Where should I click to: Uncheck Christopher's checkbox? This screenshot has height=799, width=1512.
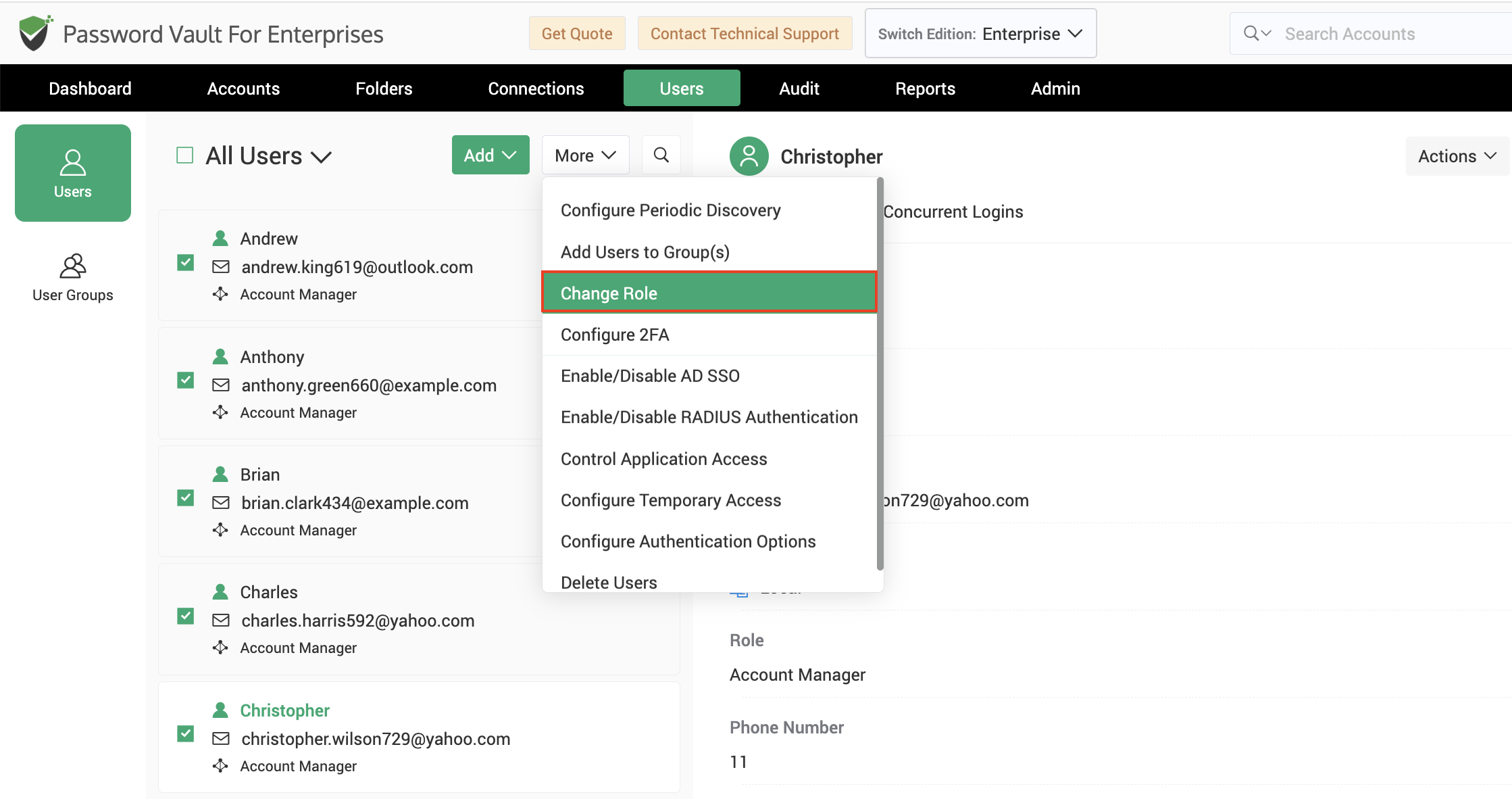[185, 734]
